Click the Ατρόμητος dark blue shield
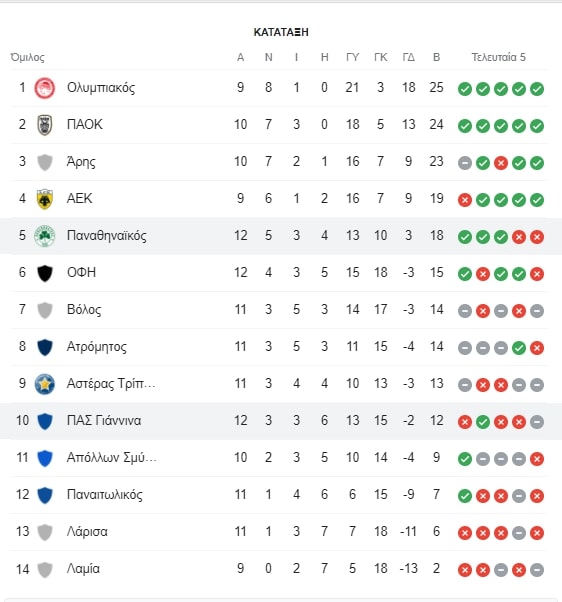562x602 pixels. pyautogui.click(x=45, y=347)
